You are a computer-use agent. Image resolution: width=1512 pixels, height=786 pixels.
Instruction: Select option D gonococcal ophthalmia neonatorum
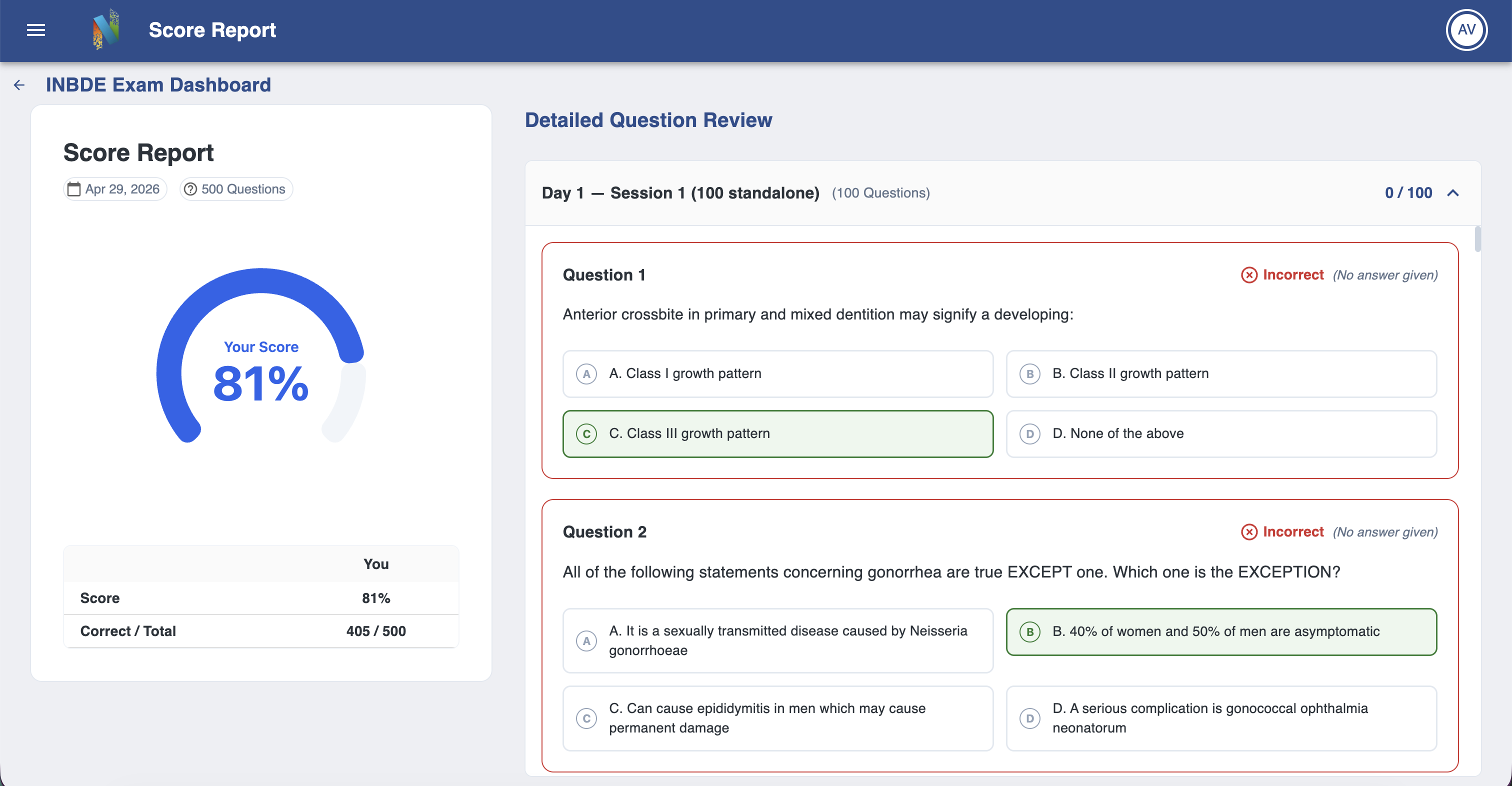(1221, 718)
